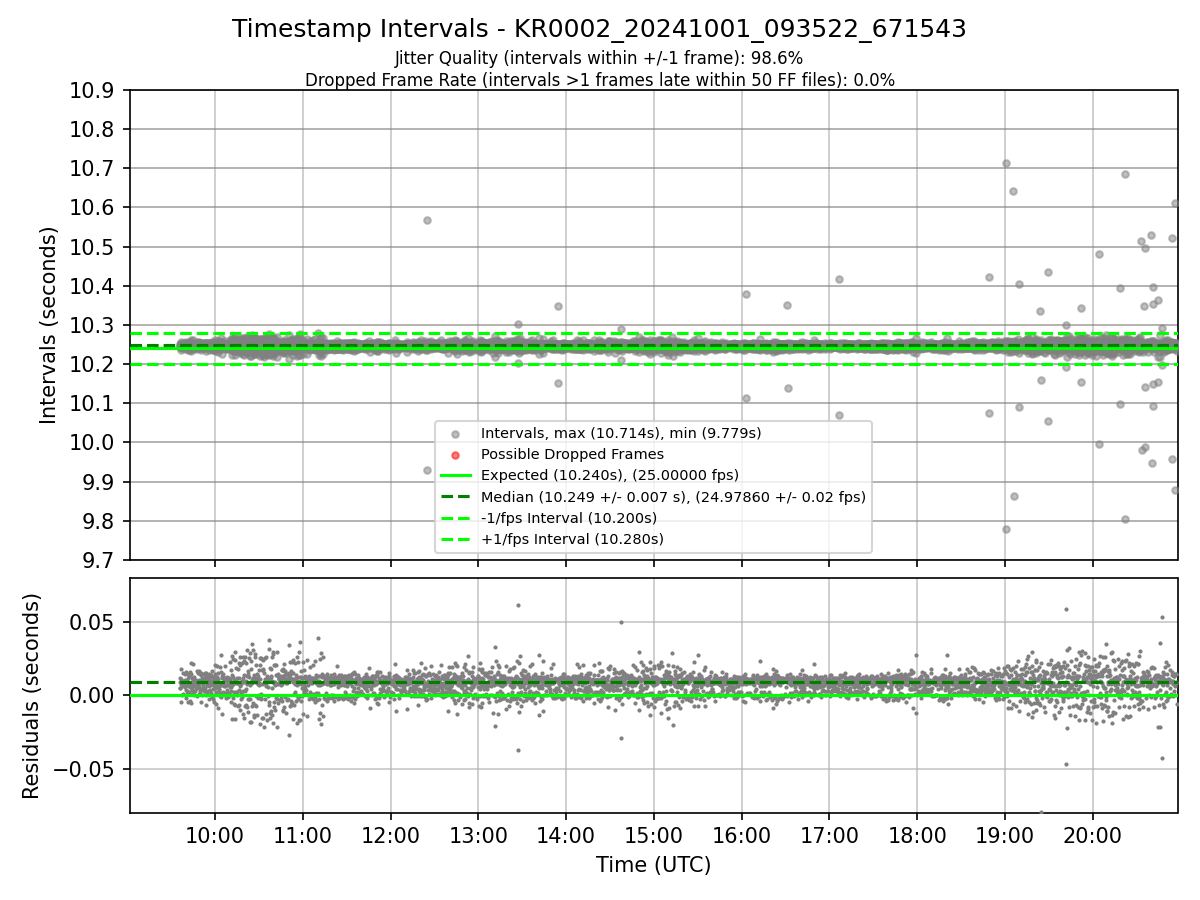Click the gray 'Intervals' legend marker
The width and height of the screenshot is (1200, 900).
point(455,433)
